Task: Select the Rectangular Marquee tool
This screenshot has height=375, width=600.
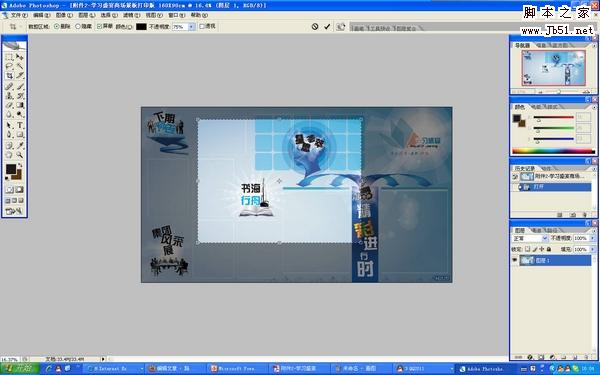Action: pos(9,57)
